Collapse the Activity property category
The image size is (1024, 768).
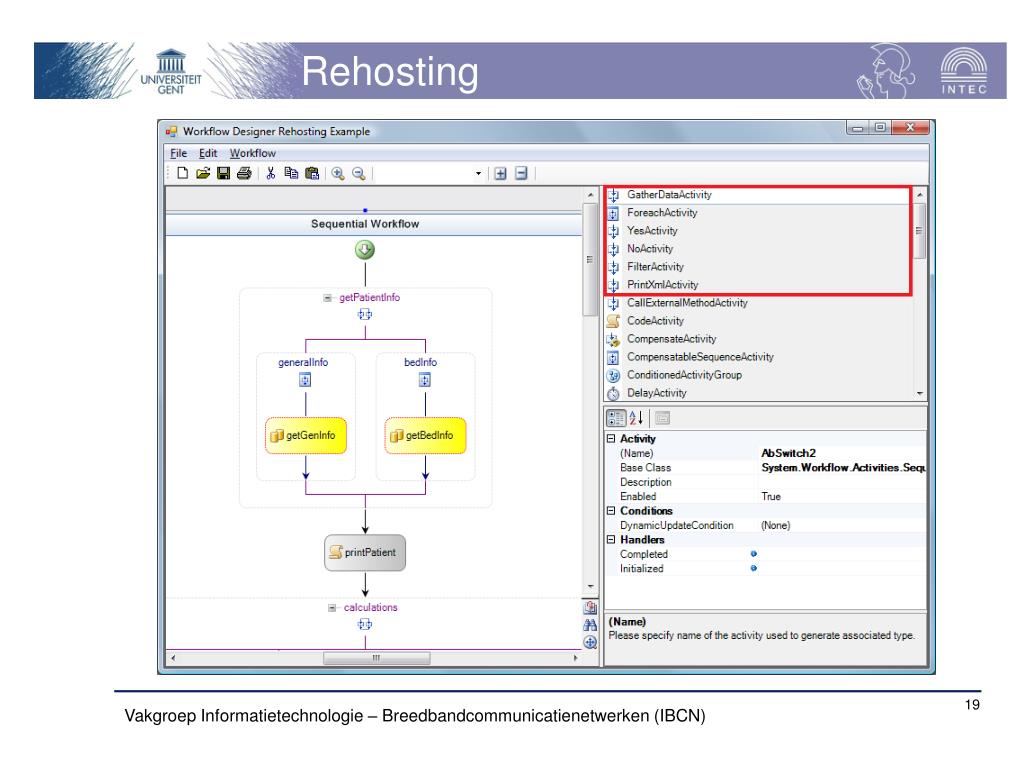point(611,438)
